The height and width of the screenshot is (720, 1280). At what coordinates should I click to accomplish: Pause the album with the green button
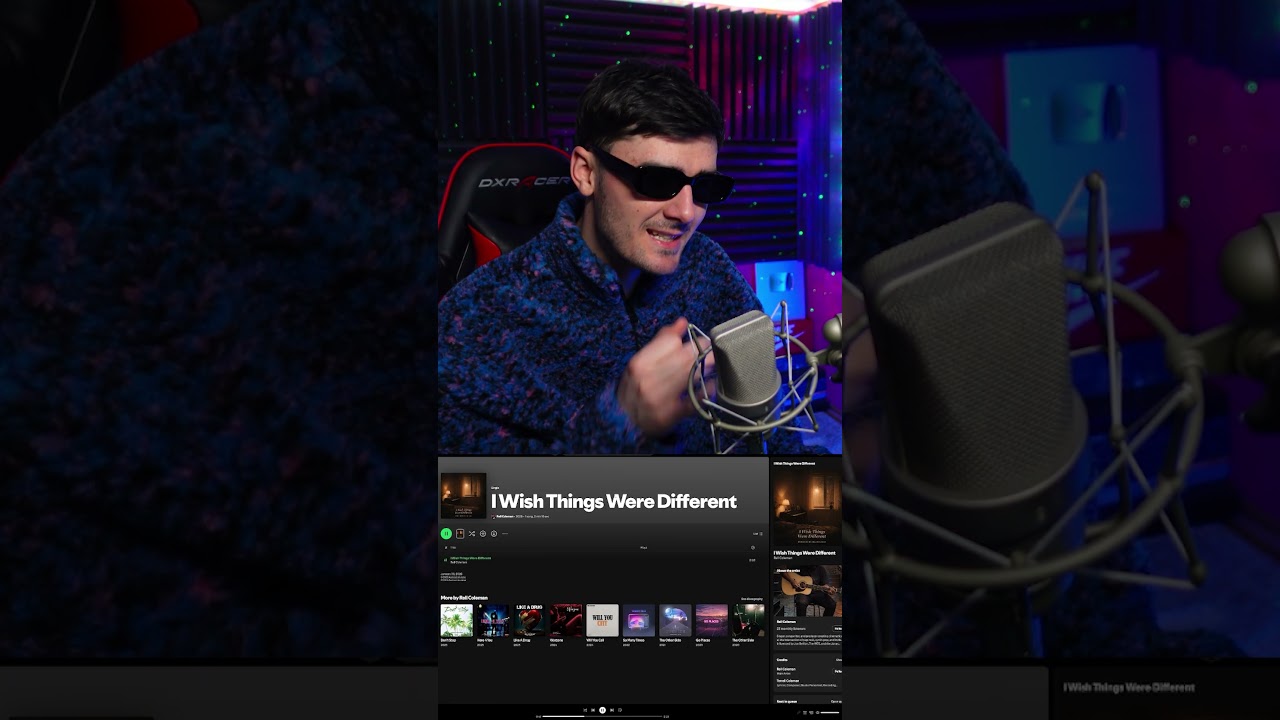[x=446, y=533]
